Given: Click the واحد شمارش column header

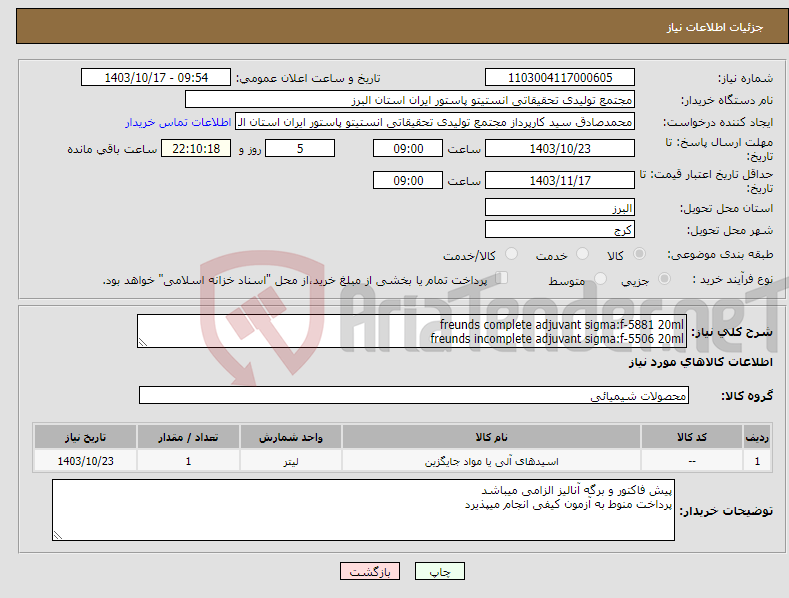Looking at the screenshot, I should pyautogui.click(x=291, y=437).
